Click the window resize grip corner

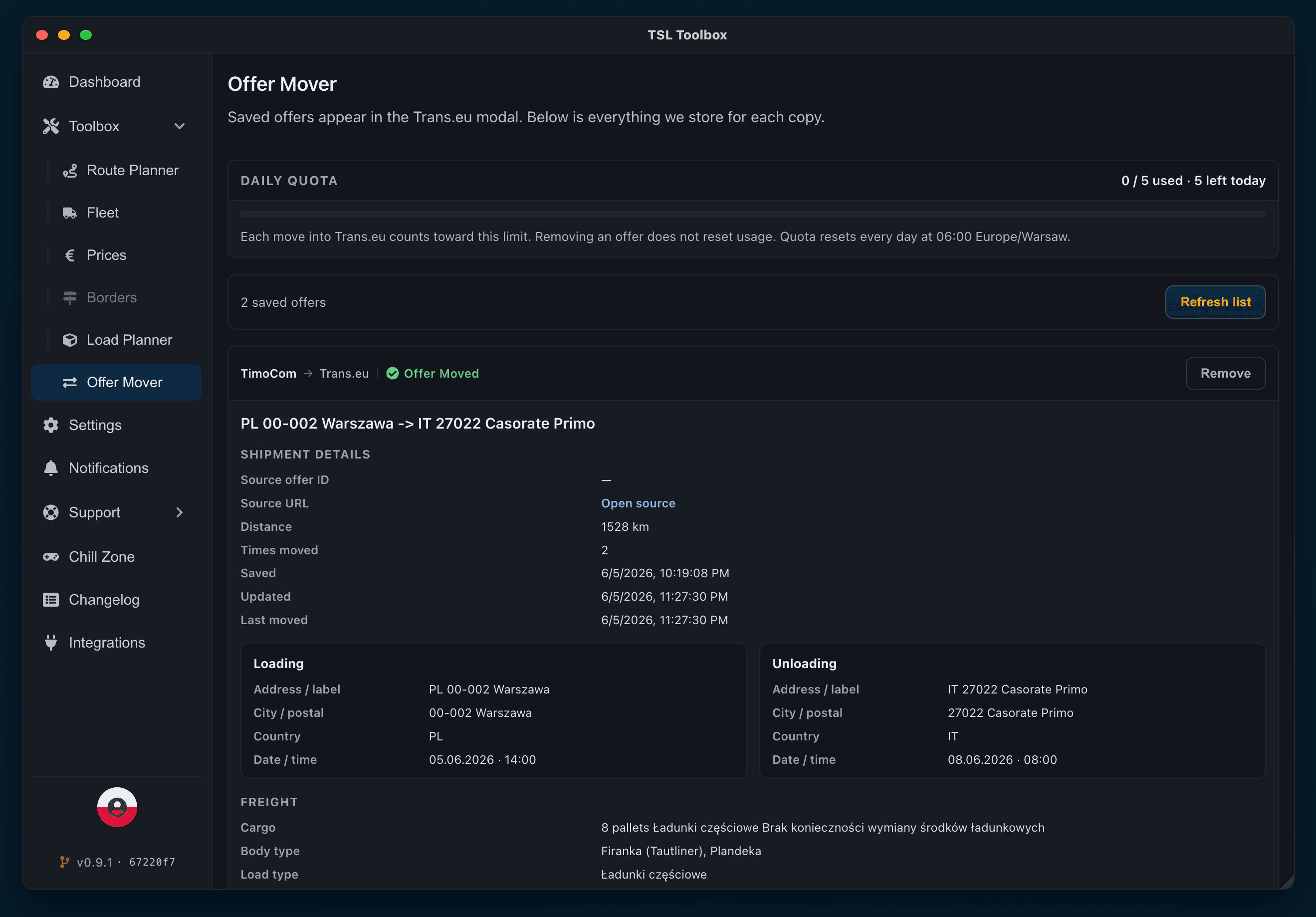pos(1287,883)
